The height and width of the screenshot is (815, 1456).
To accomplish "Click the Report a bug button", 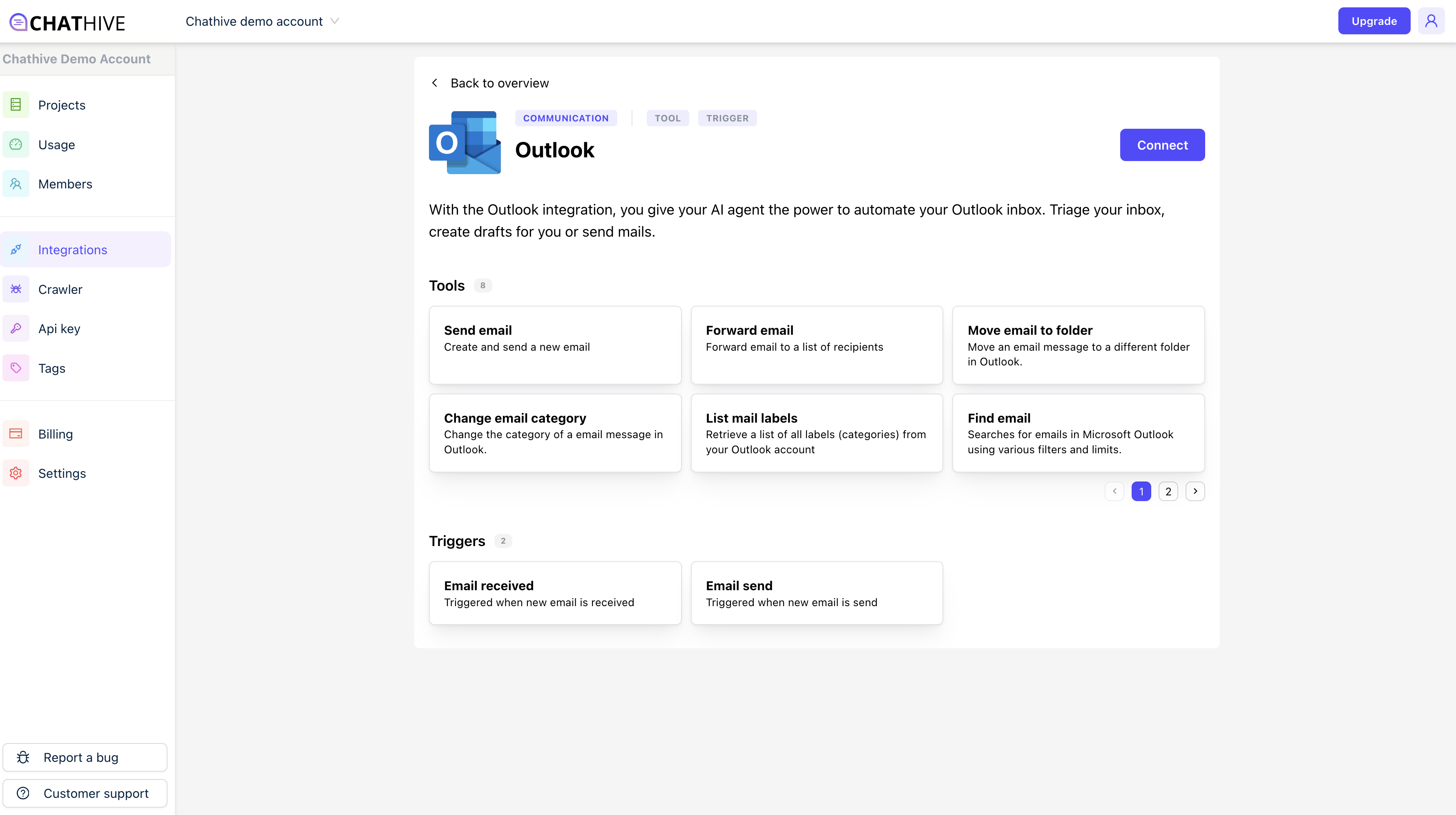I will pyautogui.click(x=85, y=757).
